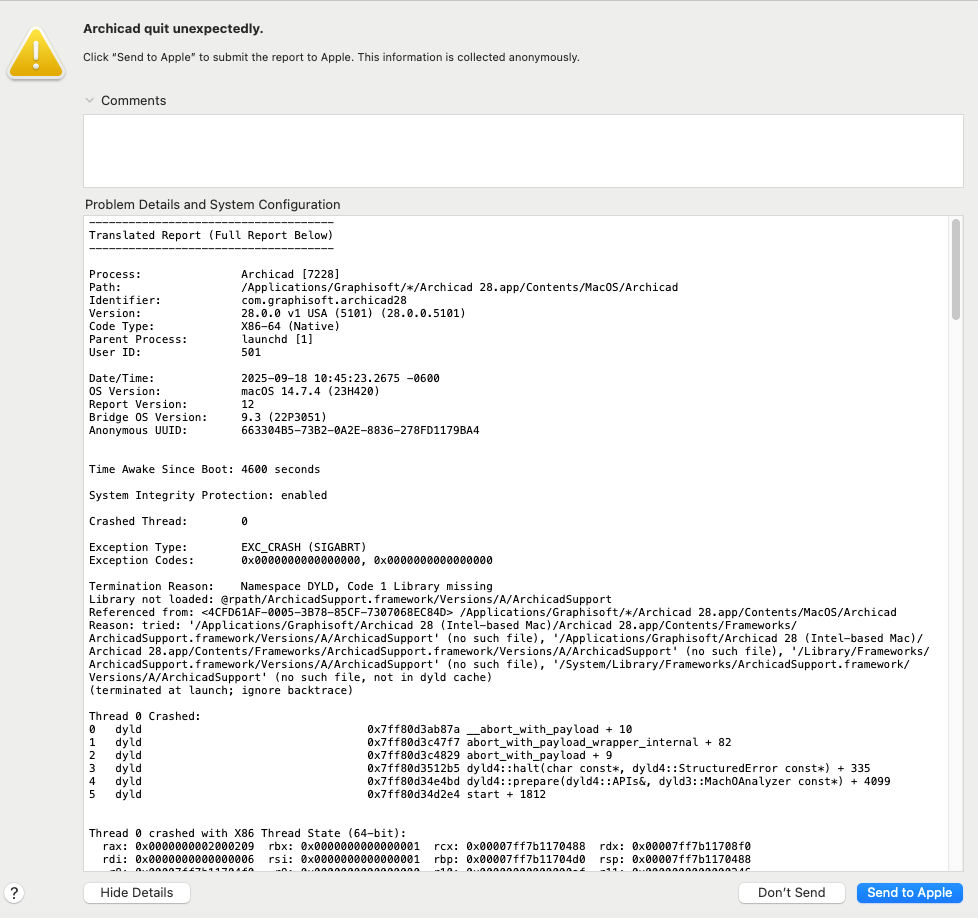978x918 pixels.
Task: Click into the Comments text field
Action: pyautogui.click(x=523, y=151)
